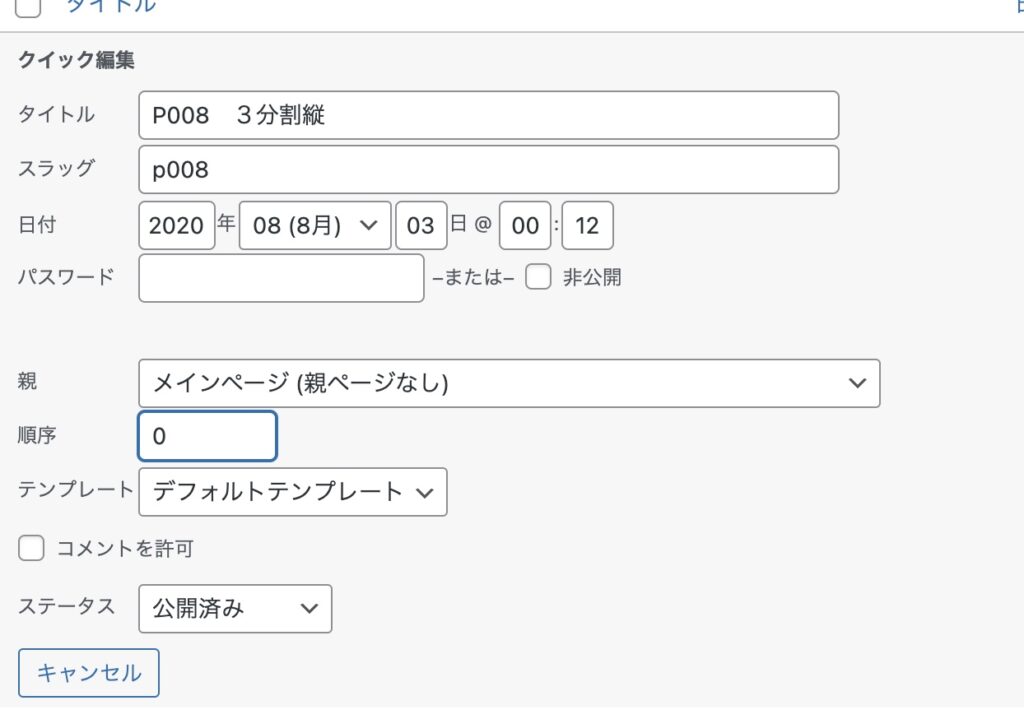Open the テンプレート dropdown
The width and height of the screenshot is (1024, 719).
coord(293,491)
